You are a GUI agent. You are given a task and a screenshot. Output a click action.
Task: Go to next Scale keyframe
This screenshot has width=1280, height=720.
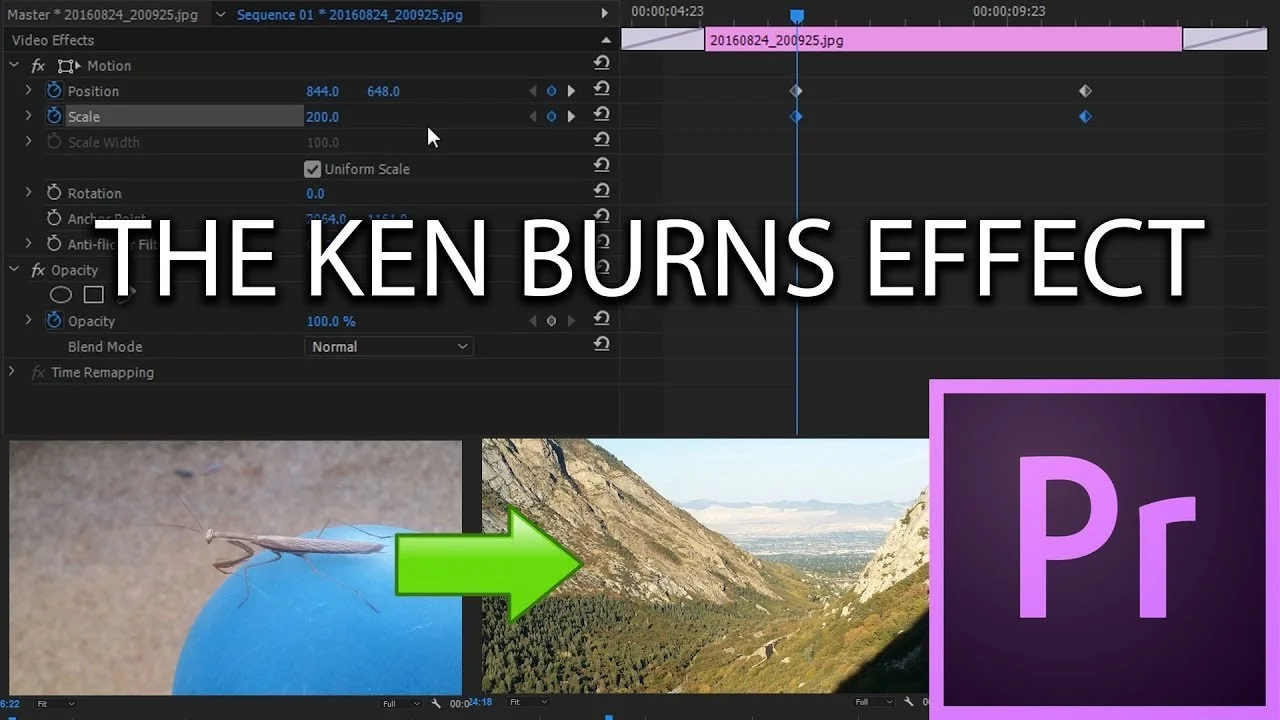coord(571,116)
